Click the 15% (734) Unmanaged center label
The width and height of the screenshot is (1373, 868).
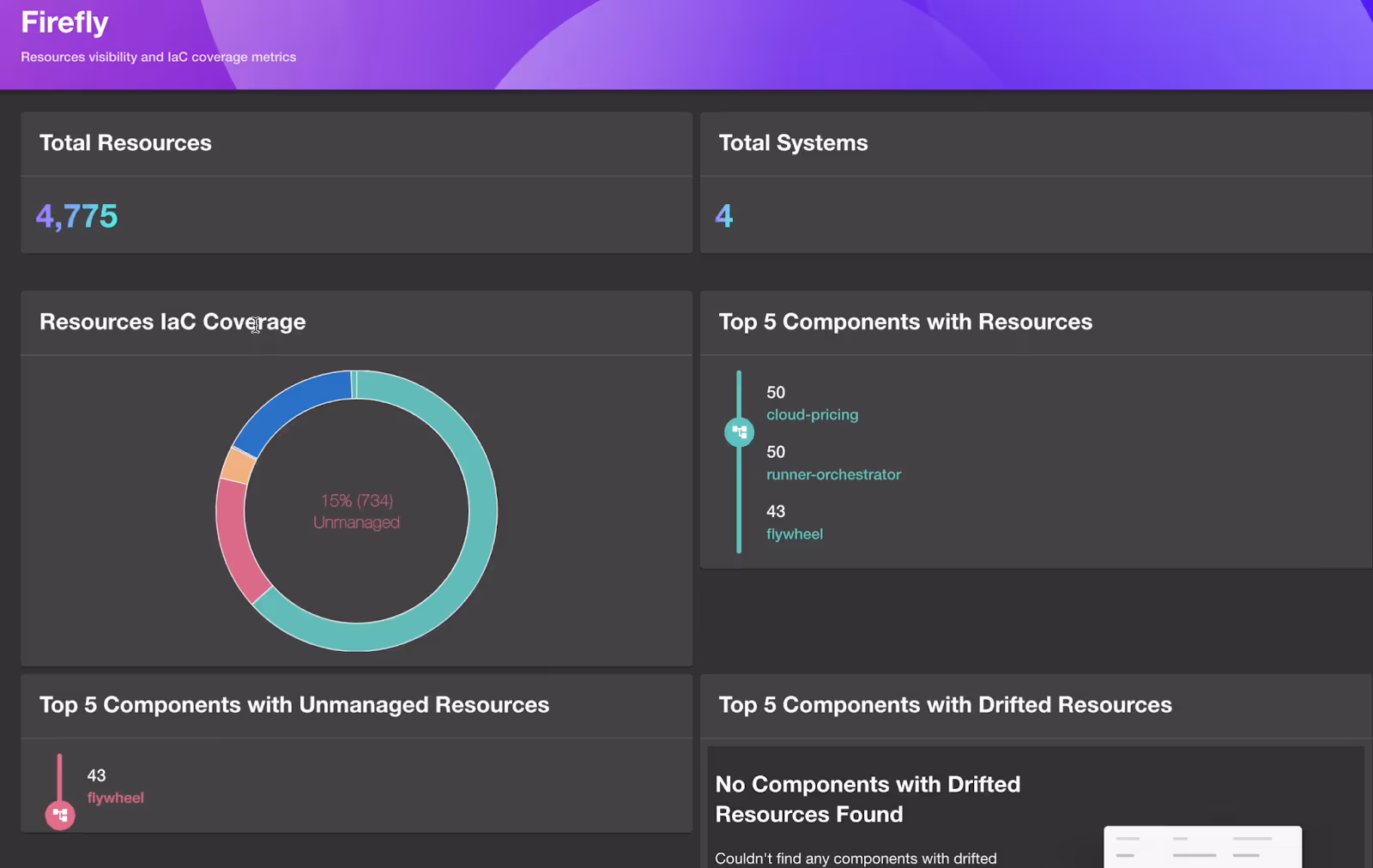(x=356, y=511)
